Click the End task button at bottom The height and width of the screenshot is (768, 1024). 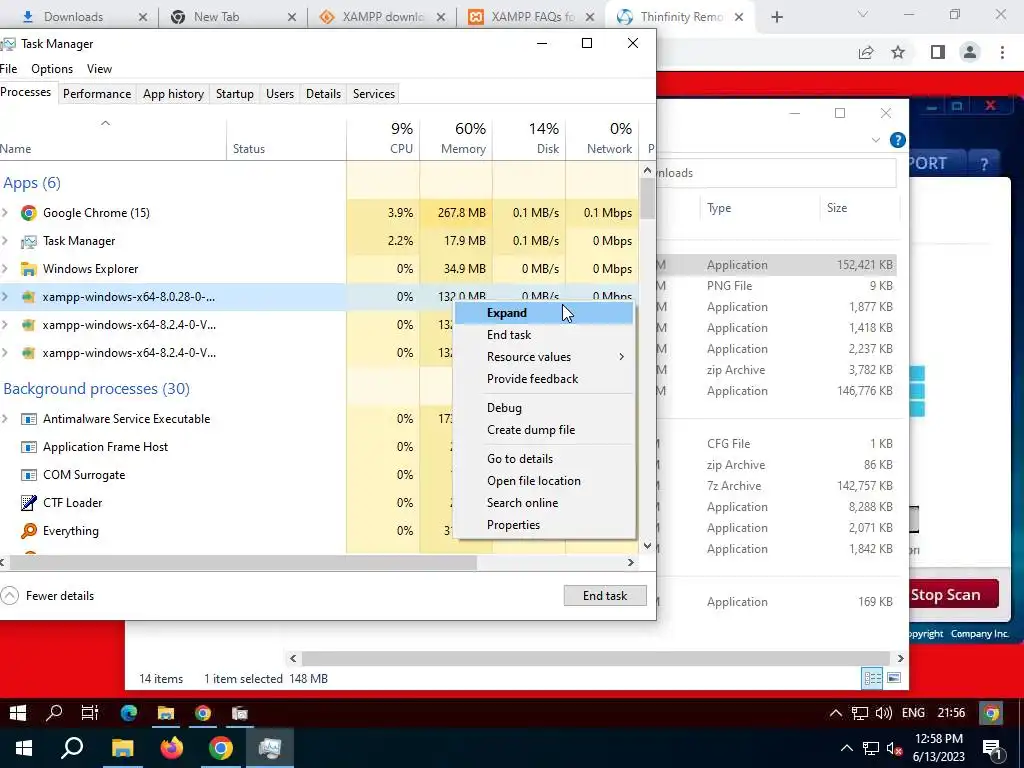[605, 596]
